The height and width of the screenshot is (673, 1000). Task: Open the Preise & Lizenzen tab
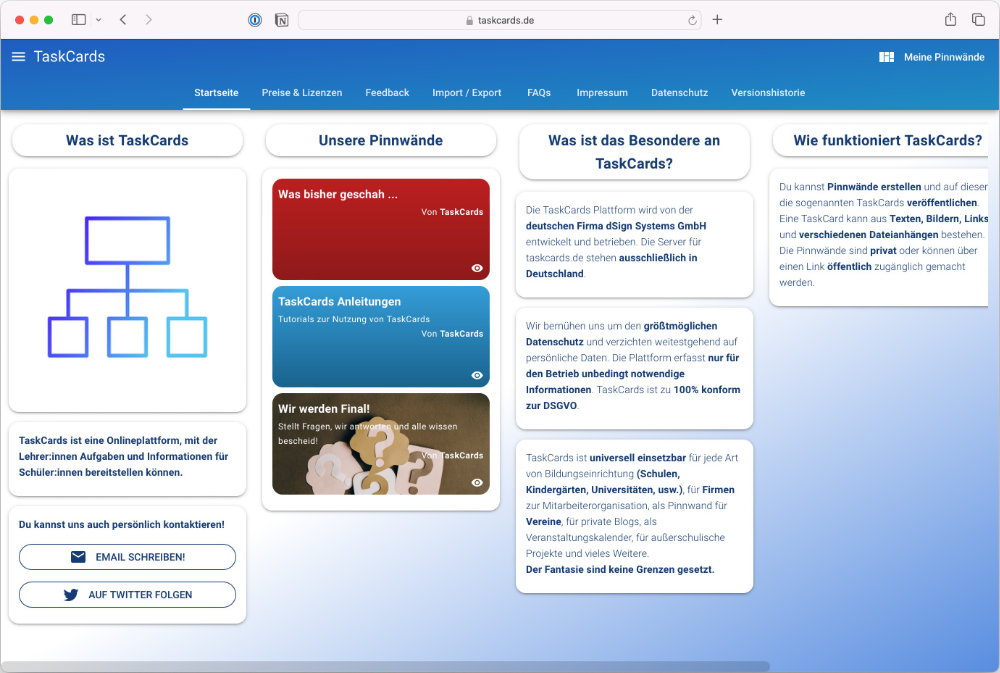pos(302,92)
